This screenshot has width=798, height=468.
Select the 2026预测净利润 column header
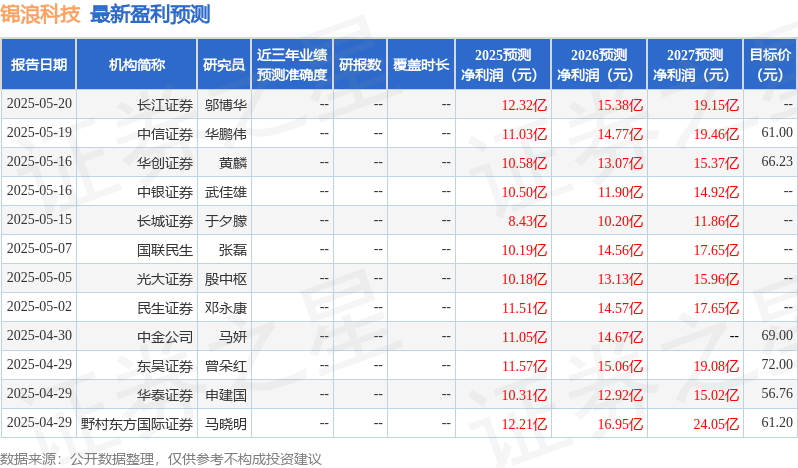[x=599, y=65]
